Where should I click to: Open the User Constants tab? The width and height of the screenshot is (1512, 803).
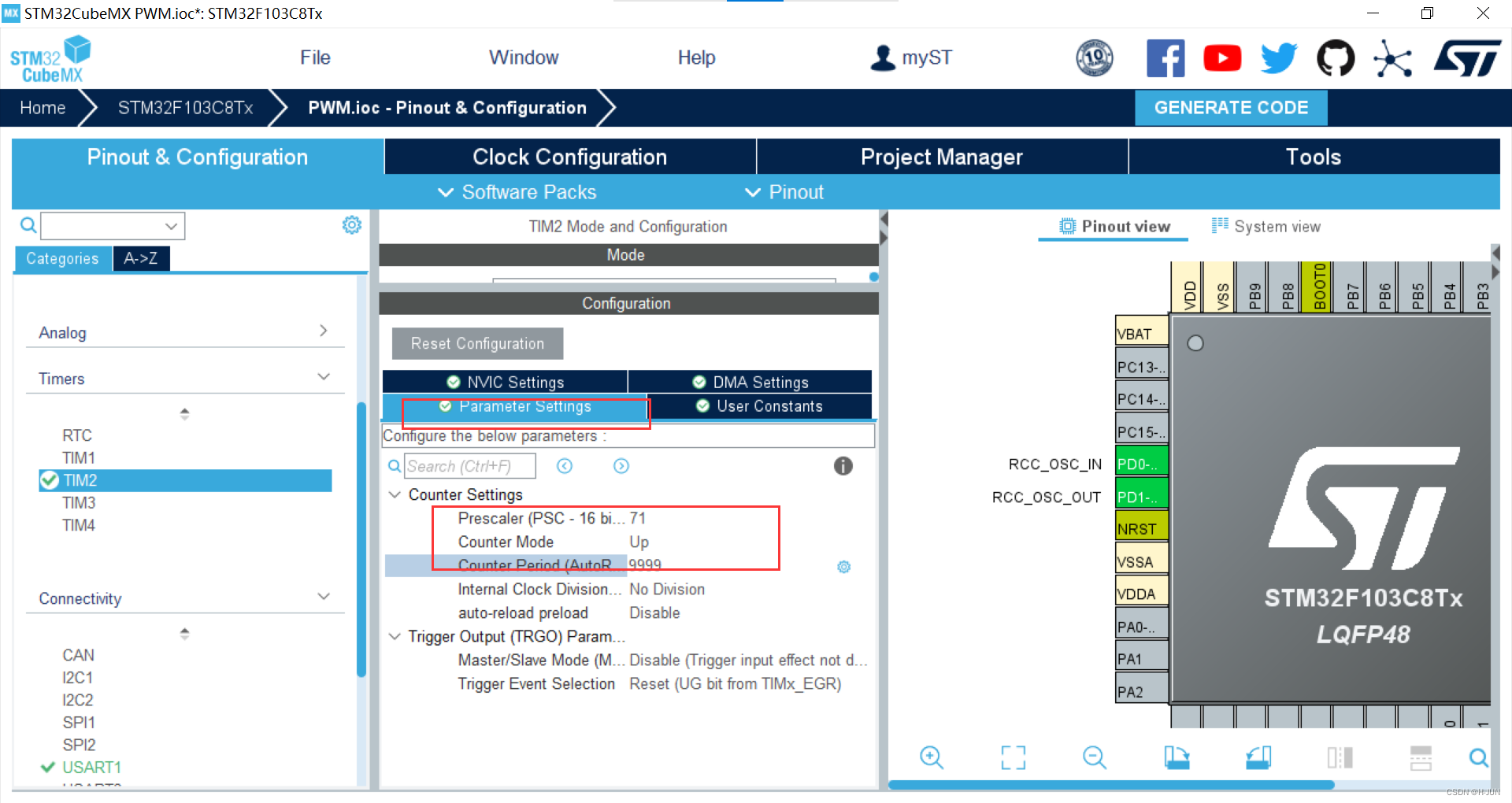[x=759, y=406]
